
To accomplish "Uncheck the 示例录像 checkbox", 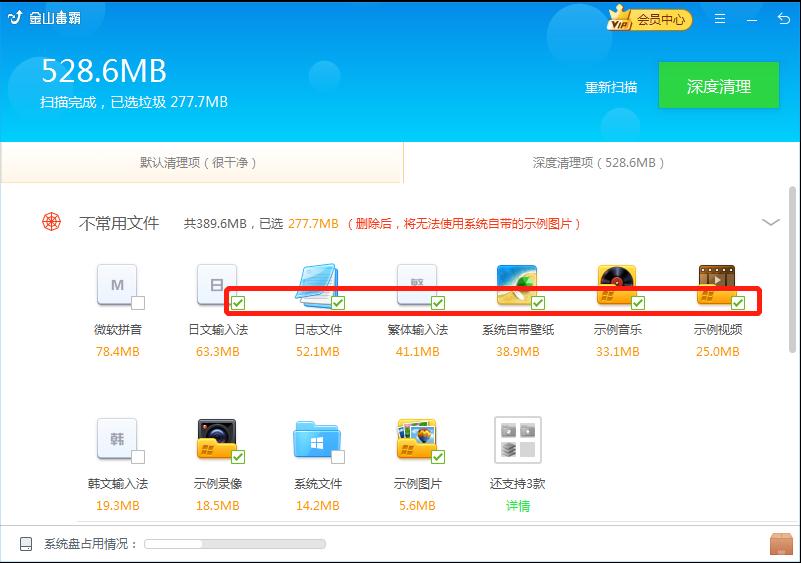I will pyautogui.click(x=238, y=457).
